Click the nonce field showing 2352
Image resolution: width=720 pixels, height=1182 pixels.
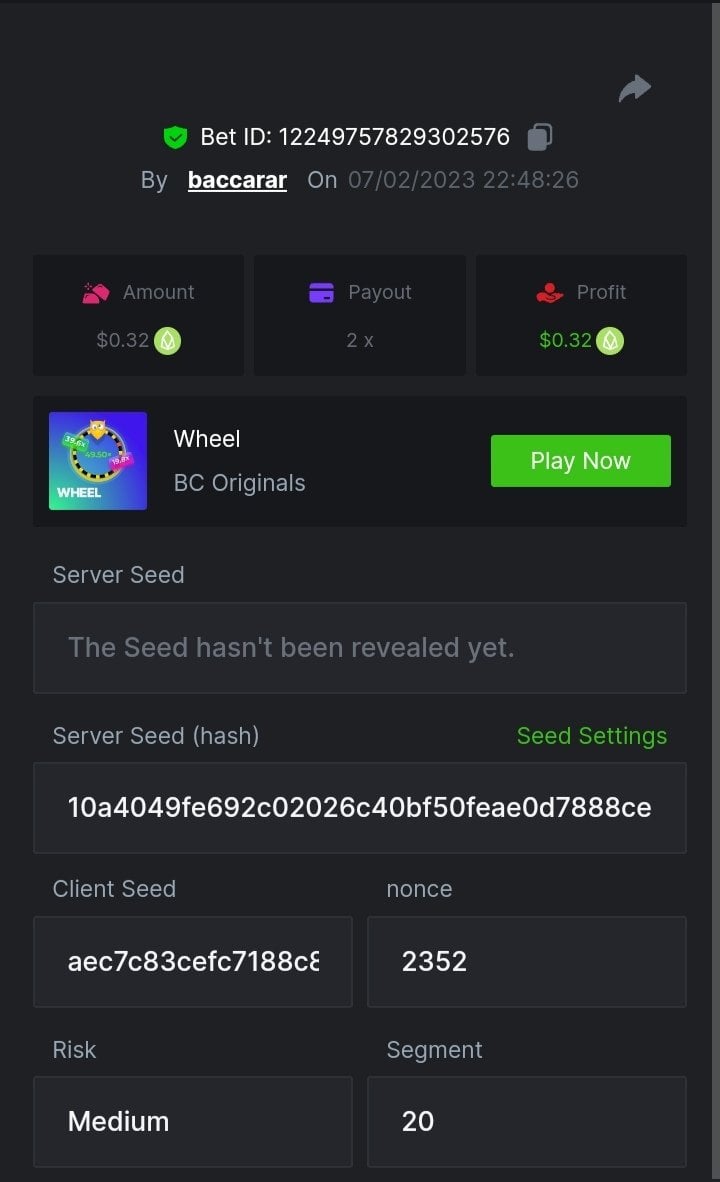click(x=526, y=962)
